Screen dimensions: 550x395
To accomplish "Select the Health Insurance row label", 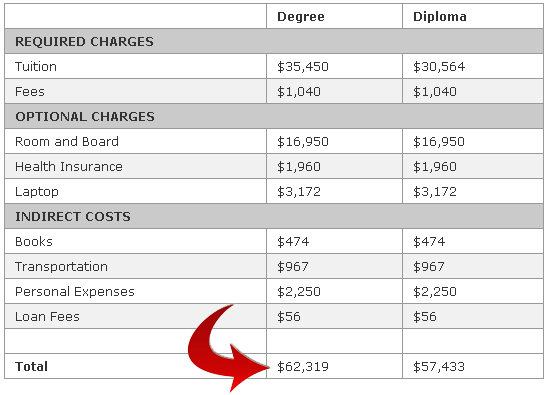I will tap(69, 167).
